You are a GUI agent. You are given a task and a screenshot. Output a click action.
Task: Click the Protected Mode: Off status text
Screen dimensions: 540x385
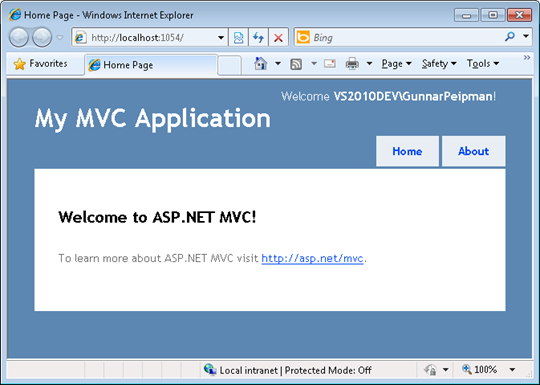(x=328, y=371)
